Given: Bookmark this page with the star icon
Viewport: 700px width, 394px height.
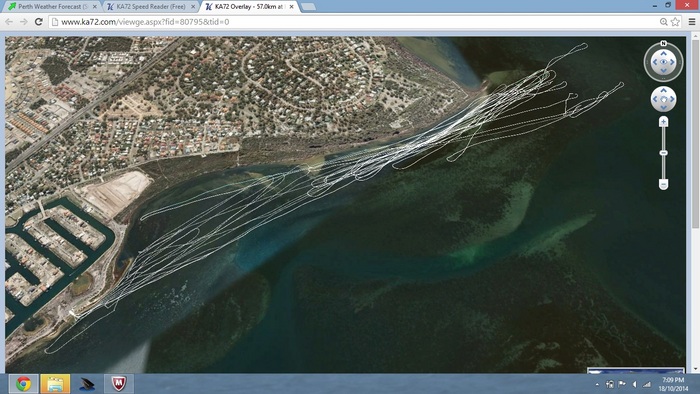Looking at the screenshot, I should click(x=675, y=21).
